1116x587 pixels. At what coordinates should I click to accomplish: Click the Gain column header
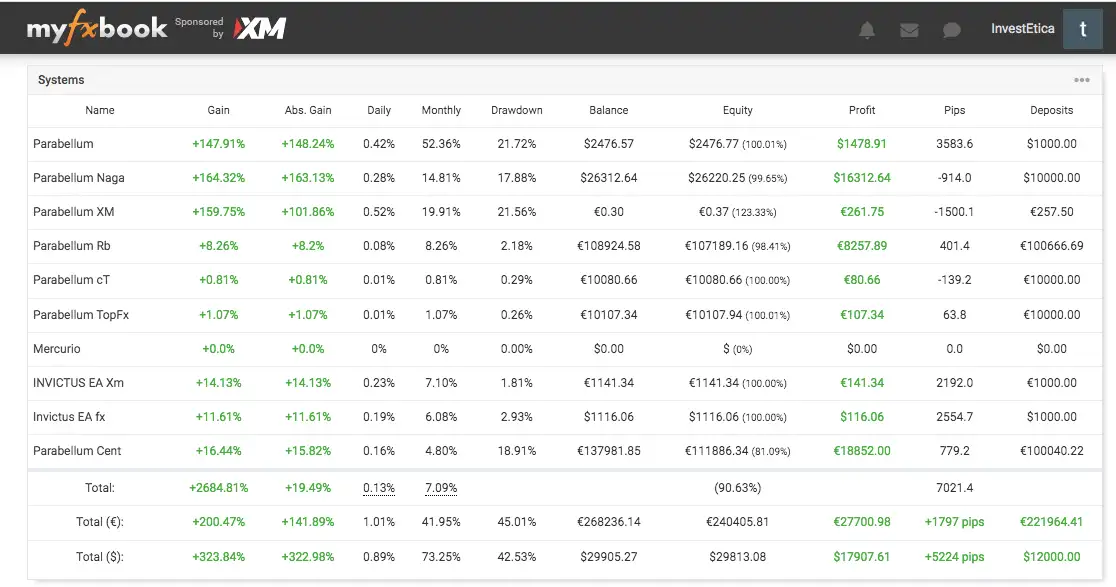point(218,110)
